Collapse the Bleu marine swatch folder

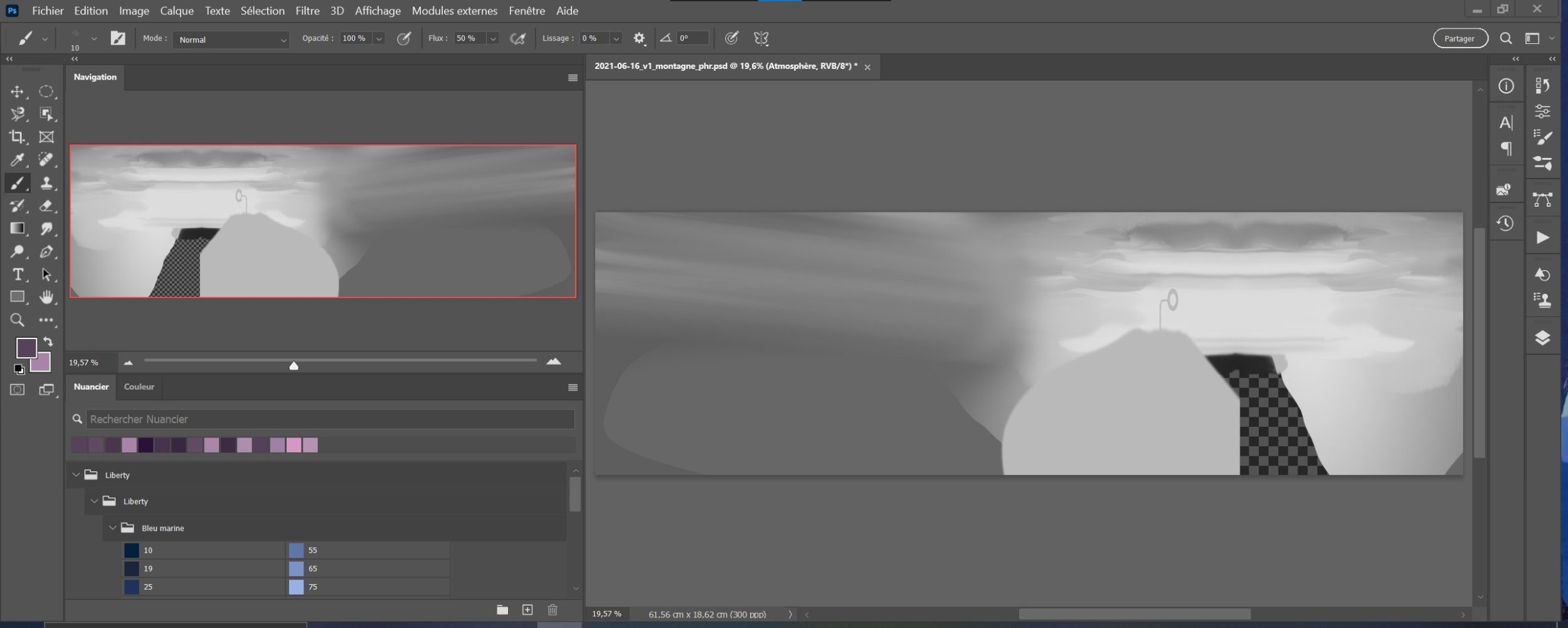(x=113, y=528)
